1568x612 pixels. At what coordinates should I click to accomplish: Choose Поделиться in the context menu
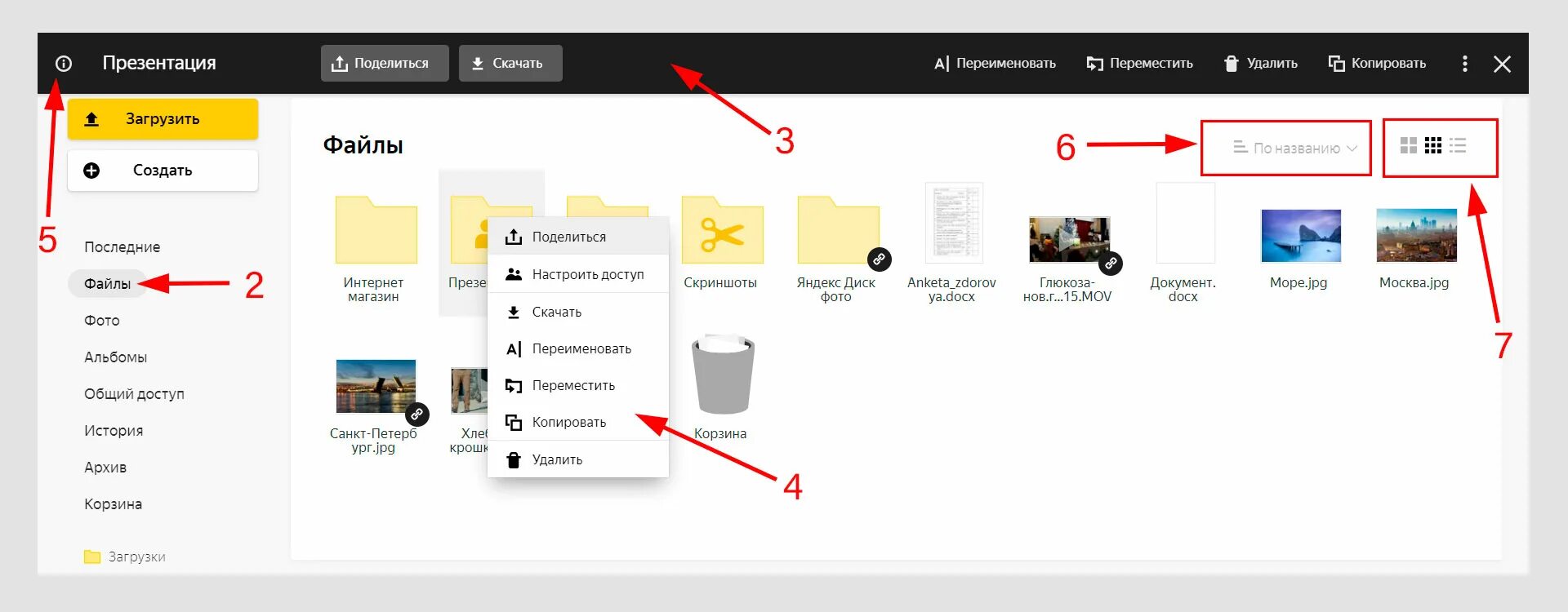point(578,237)
